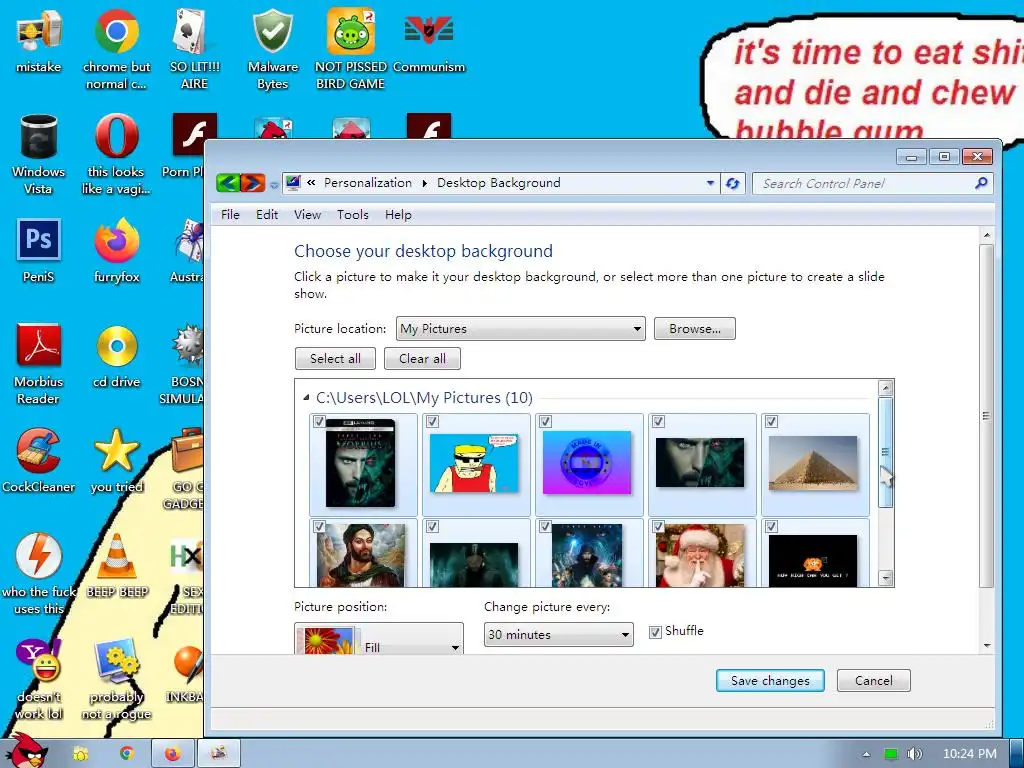Select the pyramid wallpaper thumbnail
This screenshot has height=768, width=1024.
click(813, 464)
